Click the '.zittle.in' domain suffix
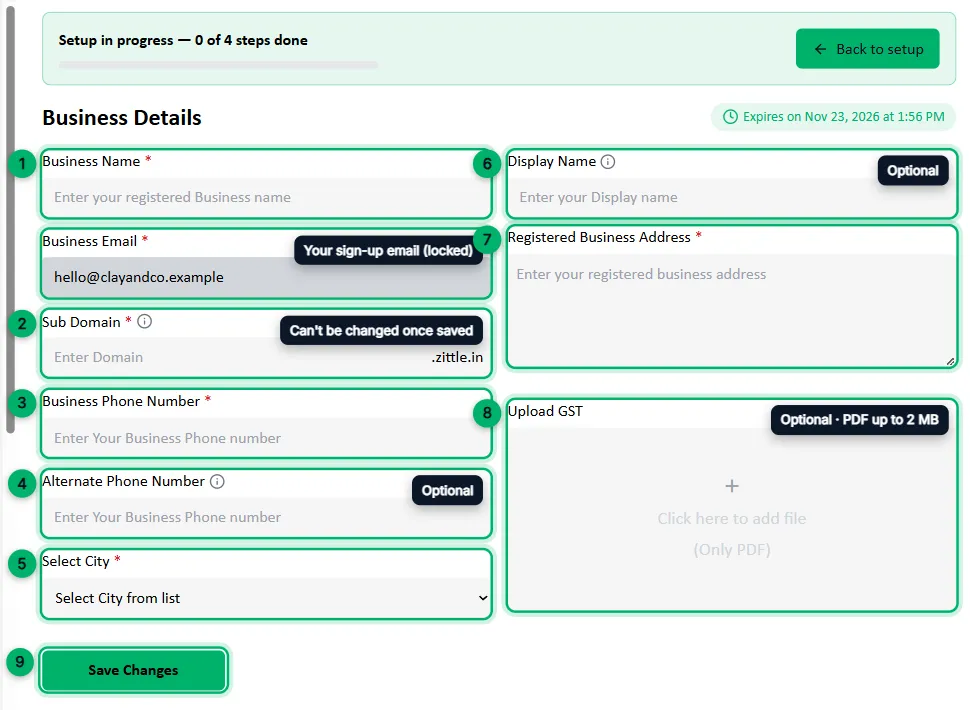Image resolution: width=970 pixels, height=710 pixels. [x=457, y=357]
